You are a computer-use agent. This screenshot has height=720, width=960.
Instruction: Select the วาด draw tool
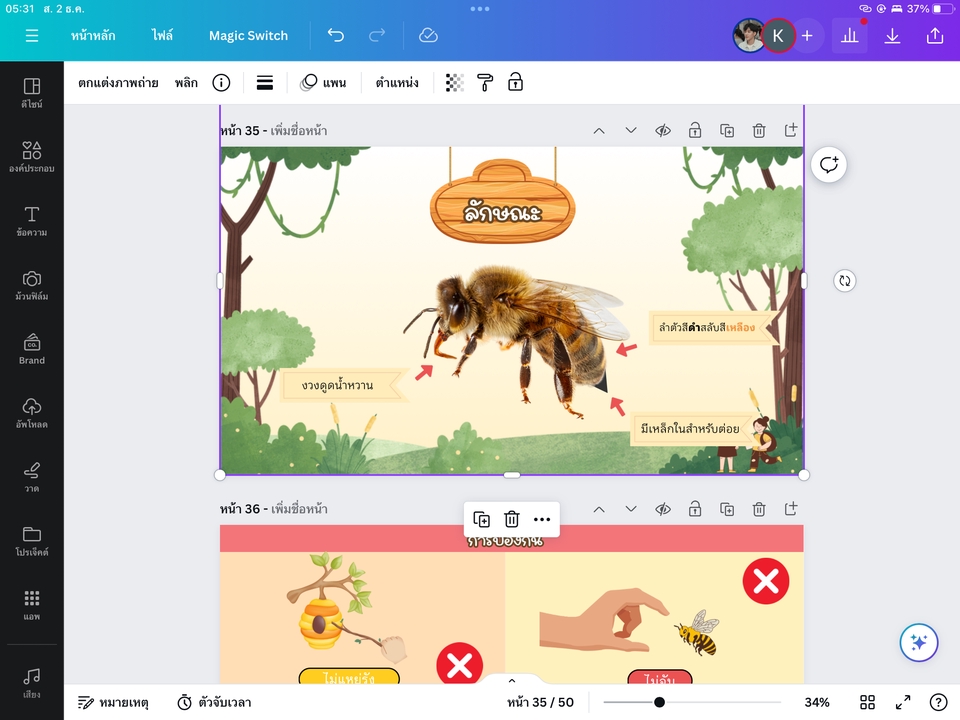pos(32,477)
